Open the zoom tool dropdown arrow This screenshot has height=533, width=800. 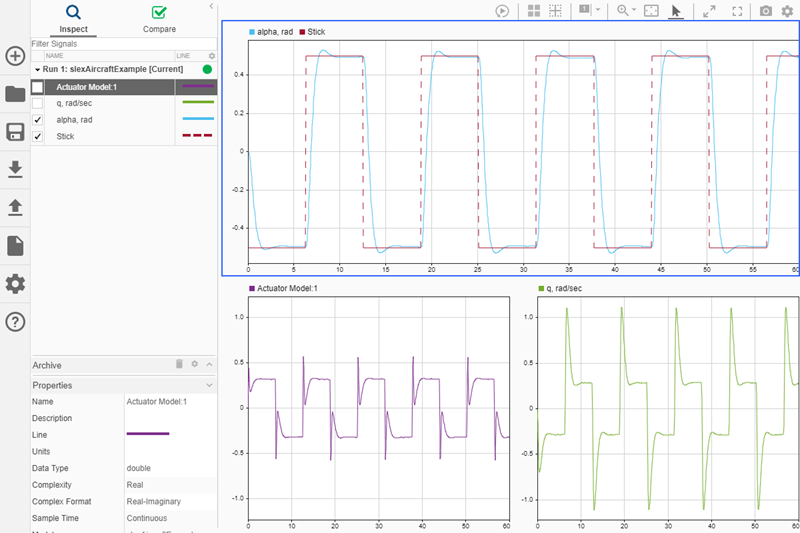(634, 10)
